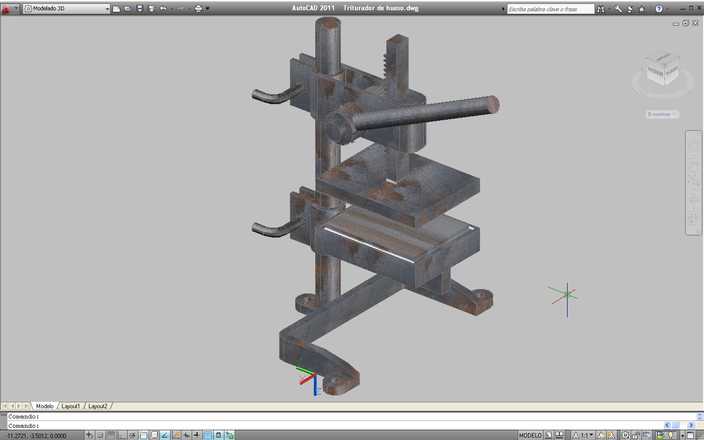Switch to the Modelo tab
The image size is (704, 440).
click(x=44, y=406)
